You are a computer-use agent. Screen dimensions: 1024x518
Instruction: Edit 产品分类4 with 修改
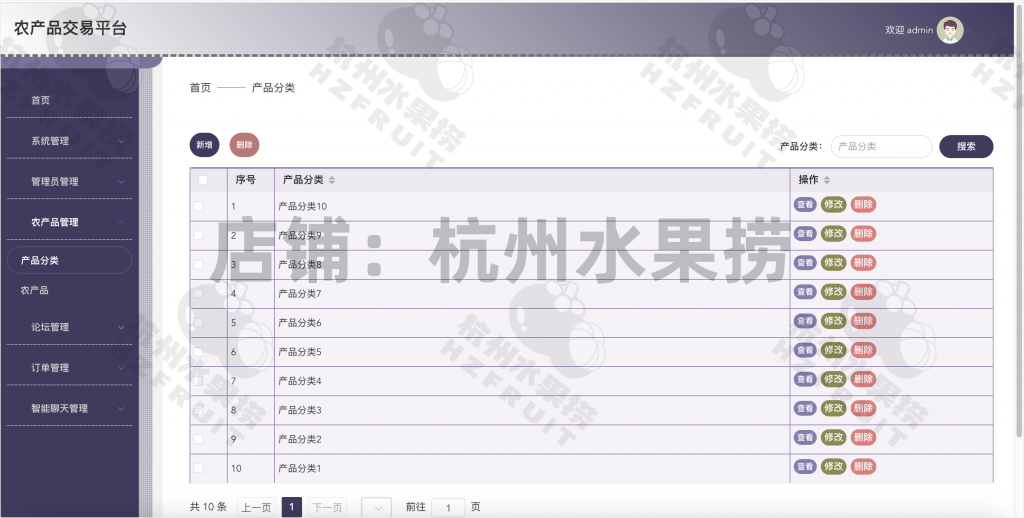point(833,379)
